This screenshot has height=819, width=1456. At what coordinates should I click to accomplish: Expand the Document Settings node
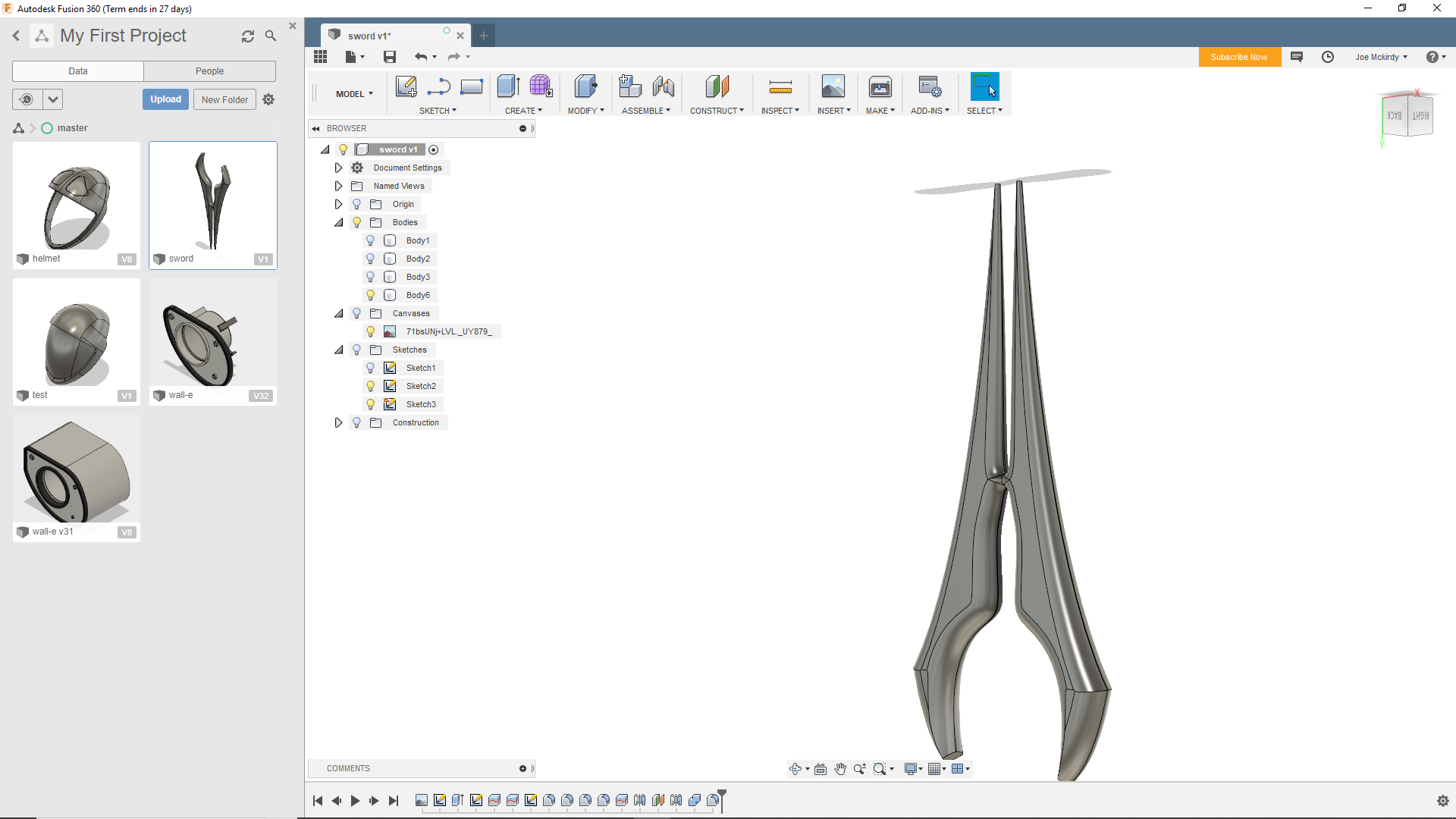(339, 168)
